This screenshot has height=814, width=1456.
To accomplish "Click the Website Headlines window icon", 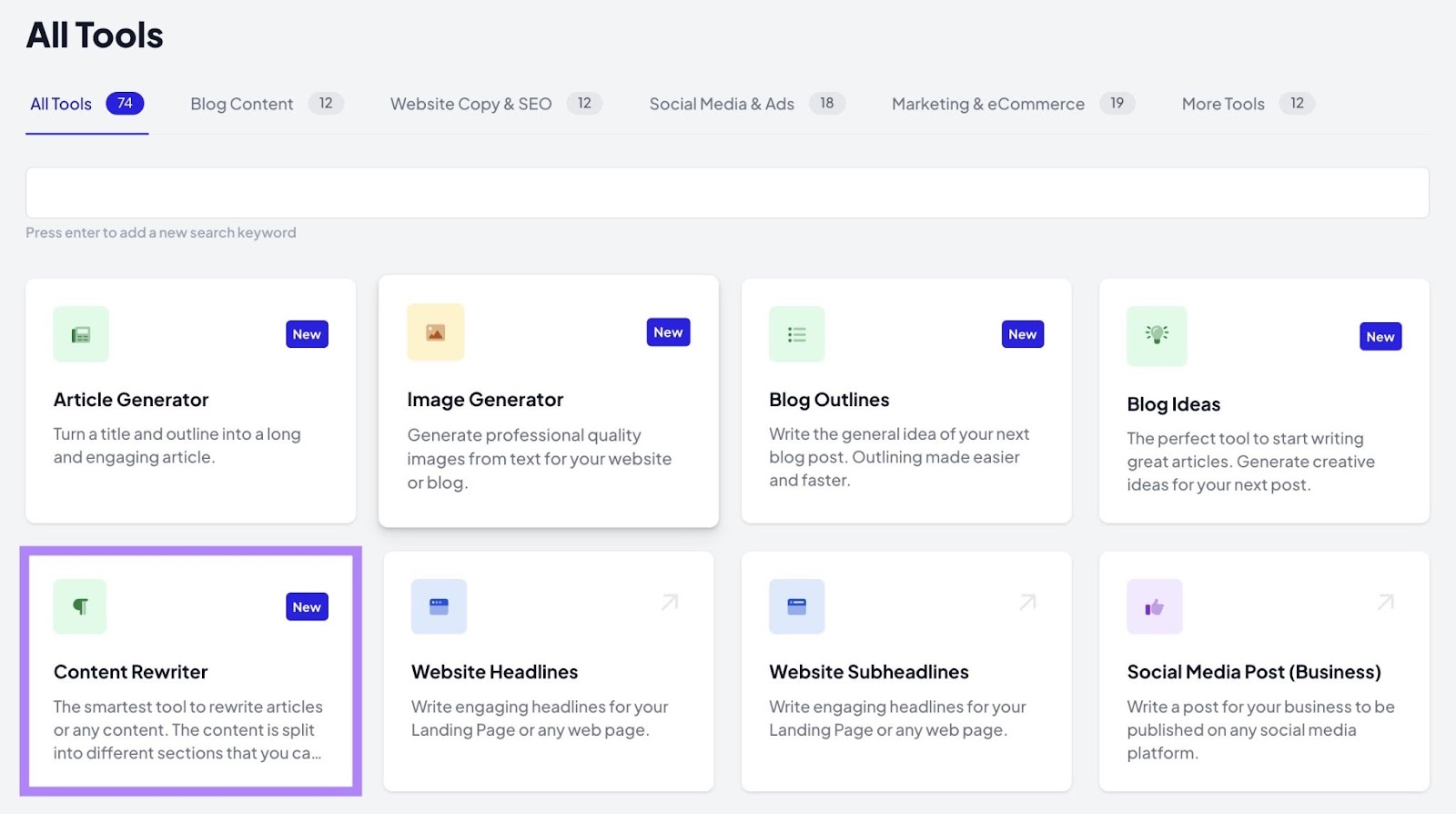I will pyautogui.click(x=439, y=606).
